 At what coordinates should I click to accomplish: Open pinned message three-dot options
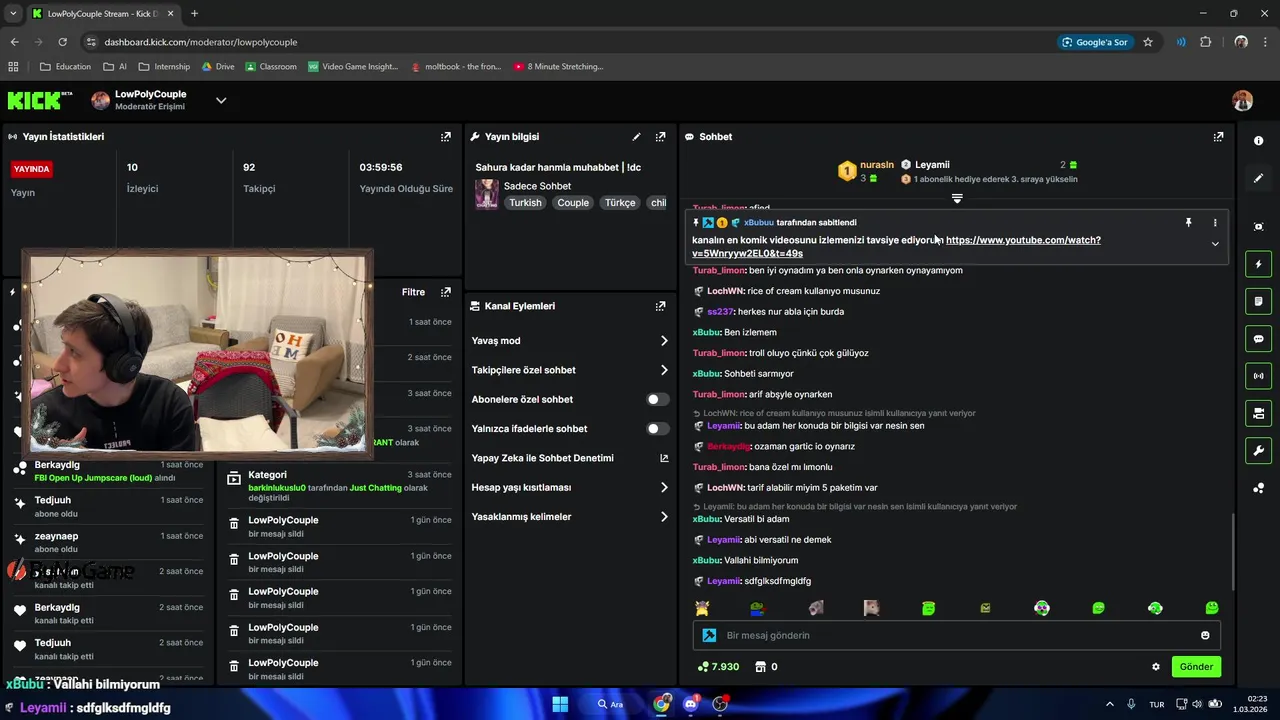1215,223
